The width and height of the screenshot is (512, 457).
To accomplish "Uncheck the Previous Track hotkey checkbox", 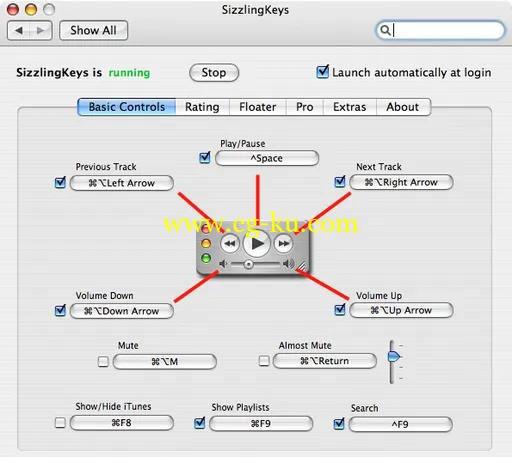I will tap(60, 182).
